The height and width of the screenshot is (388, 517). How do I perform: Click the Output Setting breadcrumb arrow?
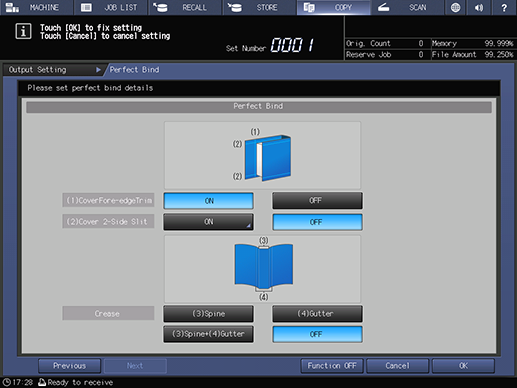pyautogui.click(x=98, y=70)
